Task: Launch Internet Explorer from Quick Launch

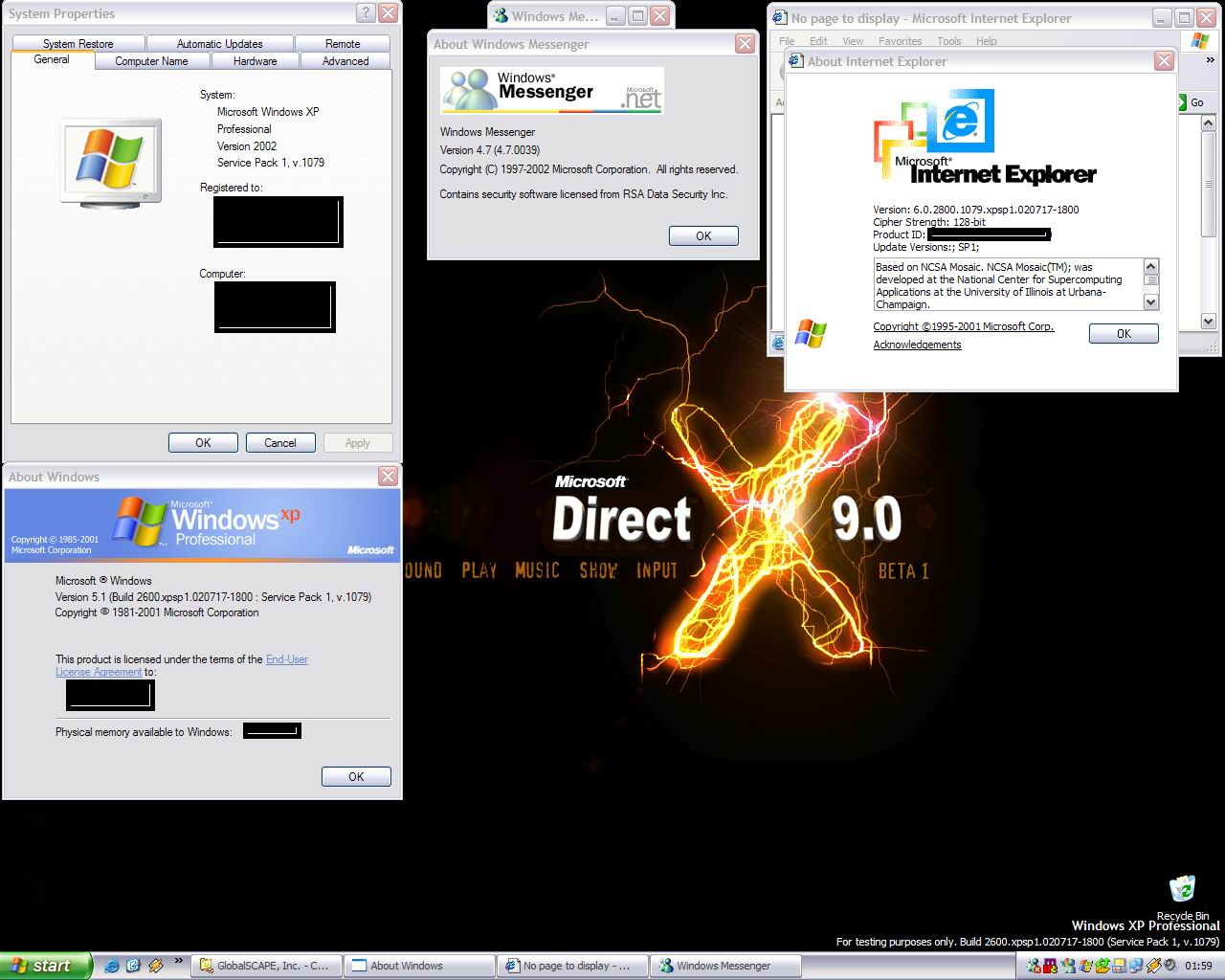Action: 112,966
